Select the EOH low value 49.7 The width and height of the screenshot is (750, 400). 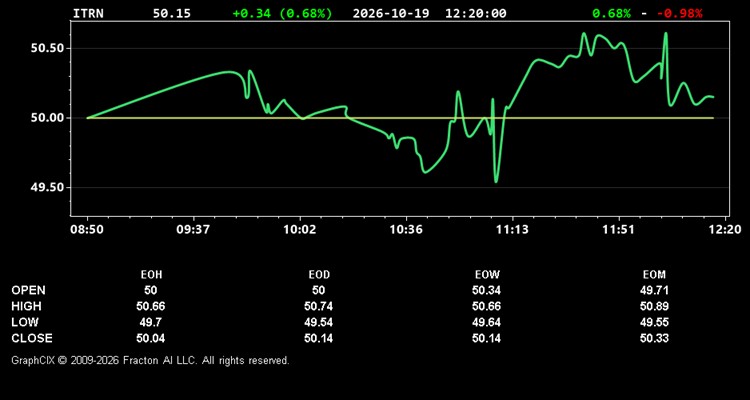[151, 322]
